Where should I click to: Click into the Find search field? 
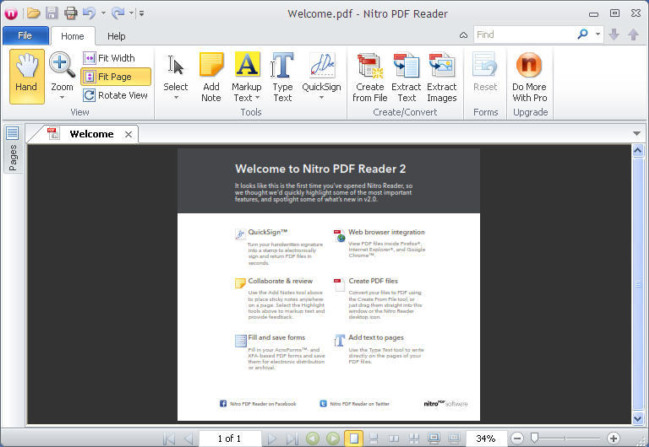coord(524,34)
